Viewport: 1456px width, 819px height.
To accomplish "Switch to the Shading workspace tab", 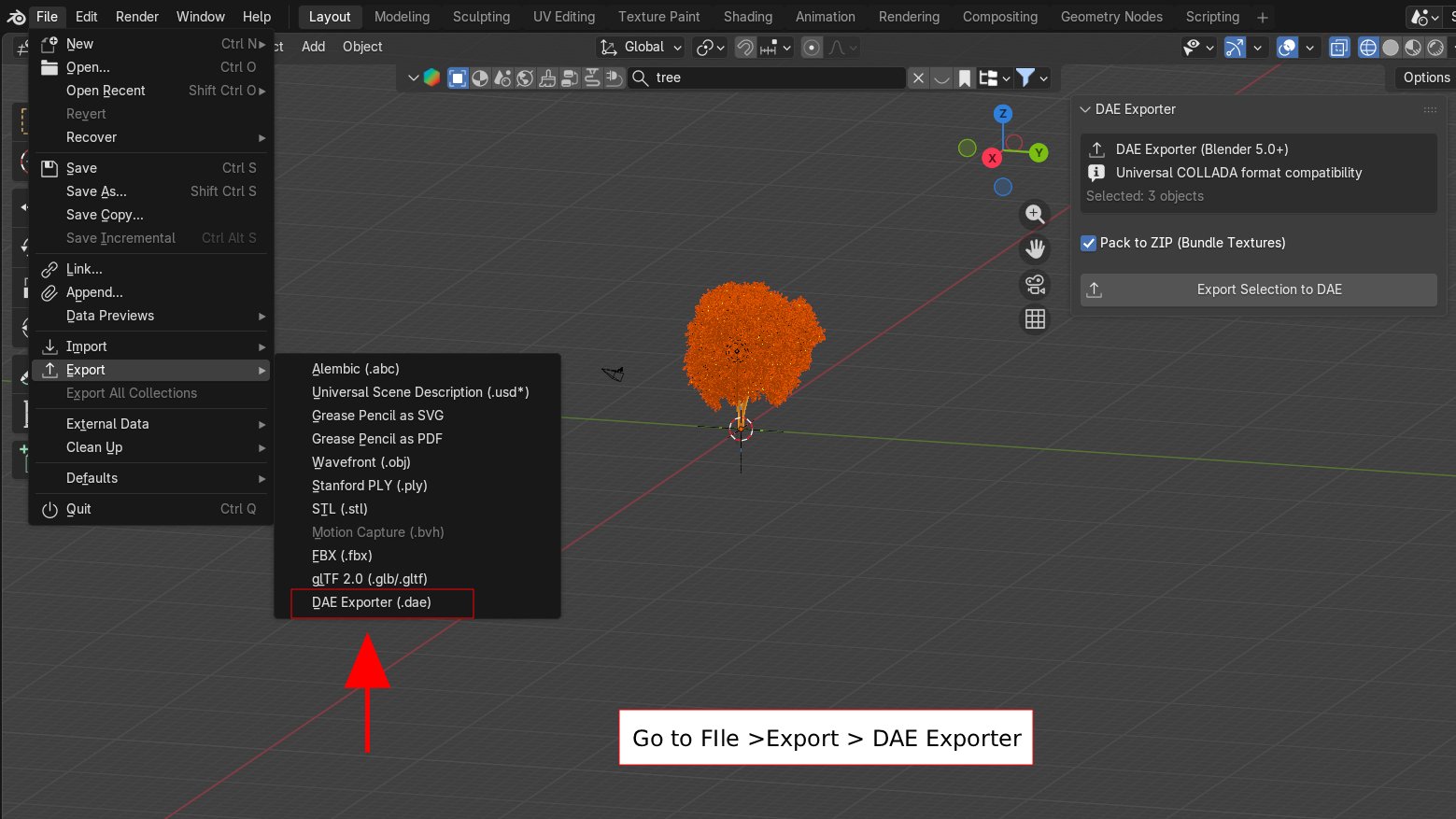I will [747, 17].
